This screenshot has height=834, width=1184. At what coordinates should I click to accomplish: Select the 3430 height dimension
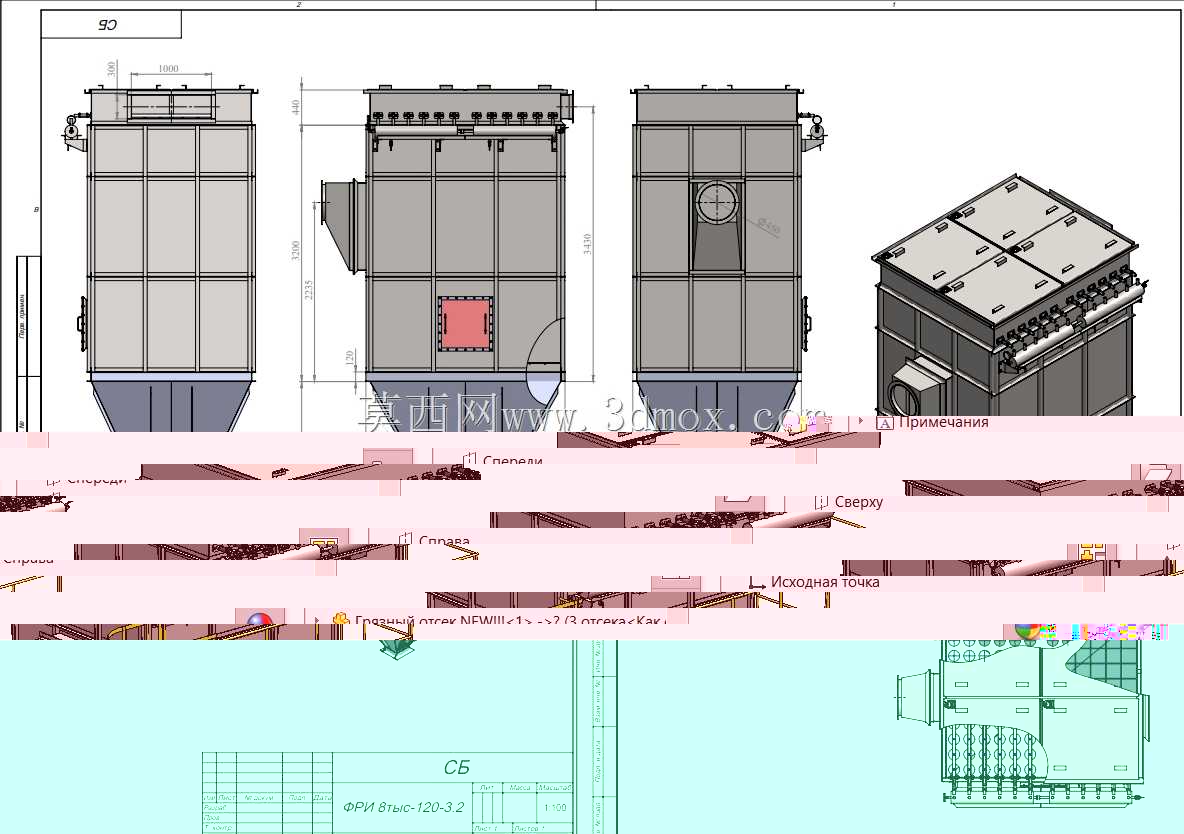coord(587,243)
